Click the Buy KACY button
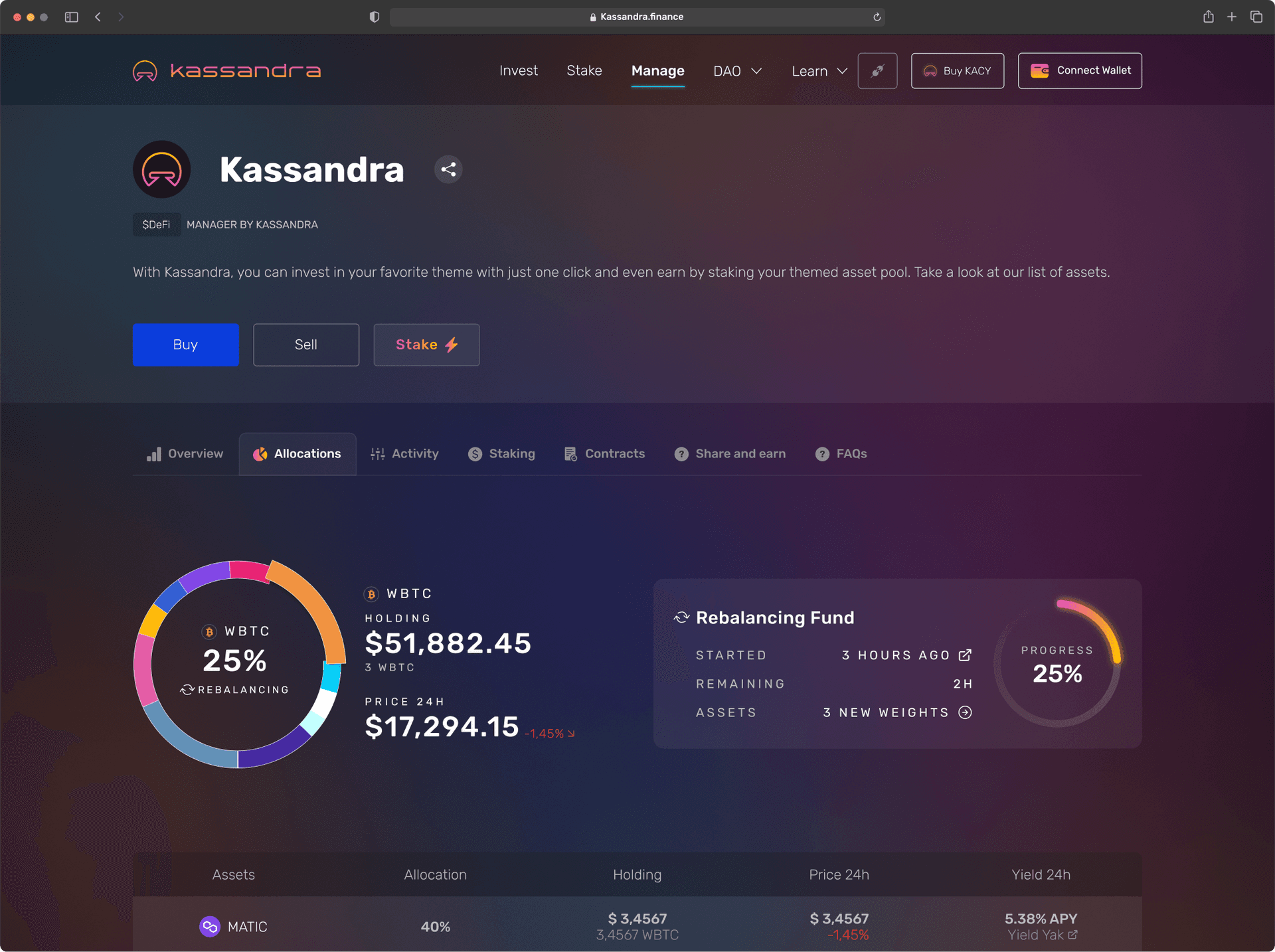 (958, 70)
